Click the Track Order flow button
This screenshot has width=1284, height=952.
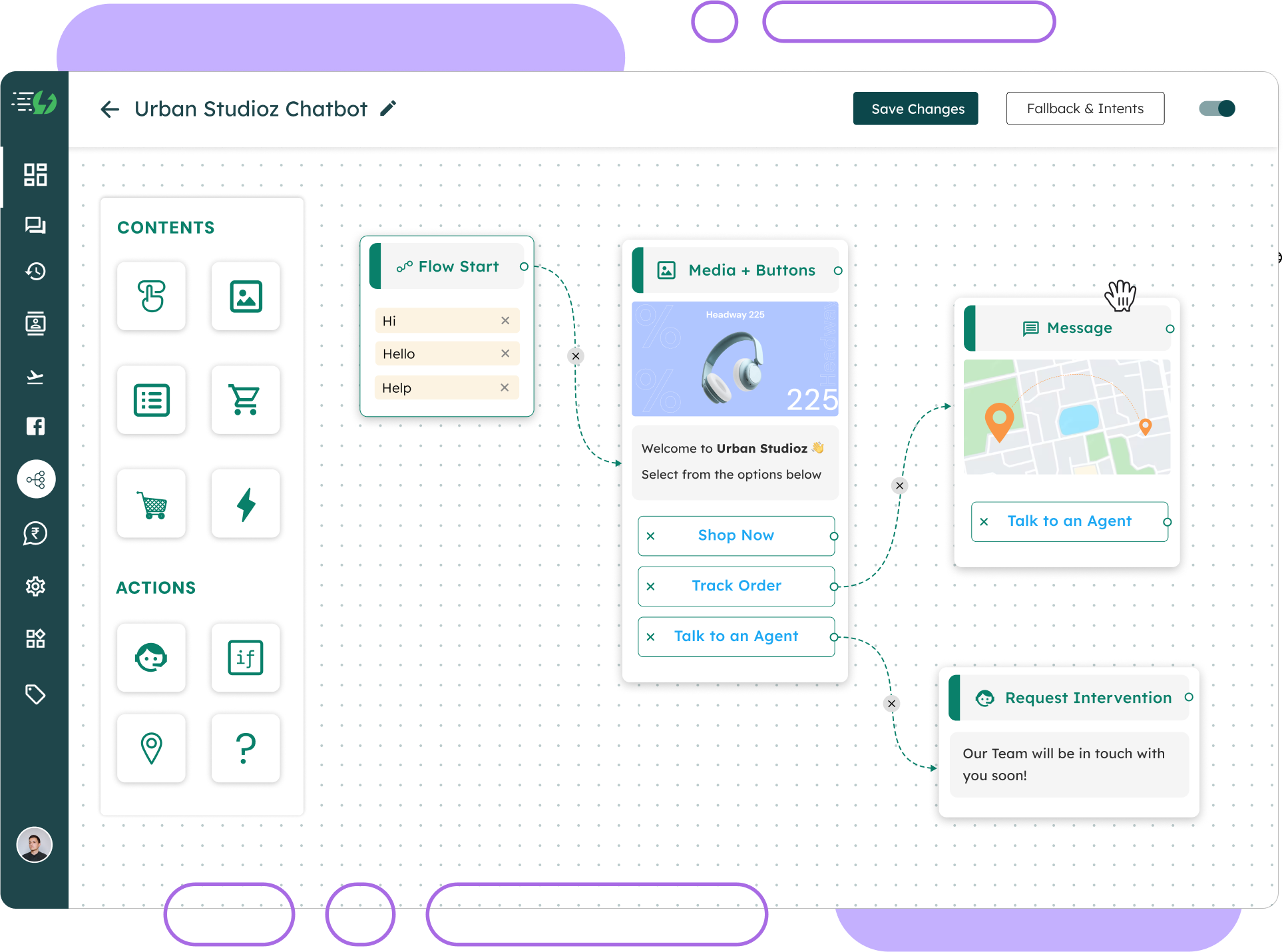click(736, 585)
